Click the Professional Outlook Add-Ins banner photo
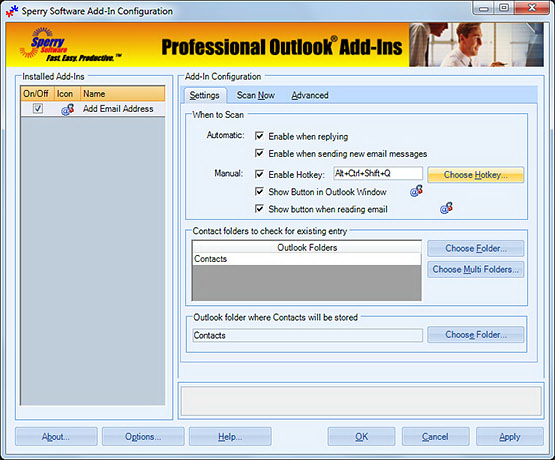The width and height of the screenshot is (555, 460). [476, 45]
